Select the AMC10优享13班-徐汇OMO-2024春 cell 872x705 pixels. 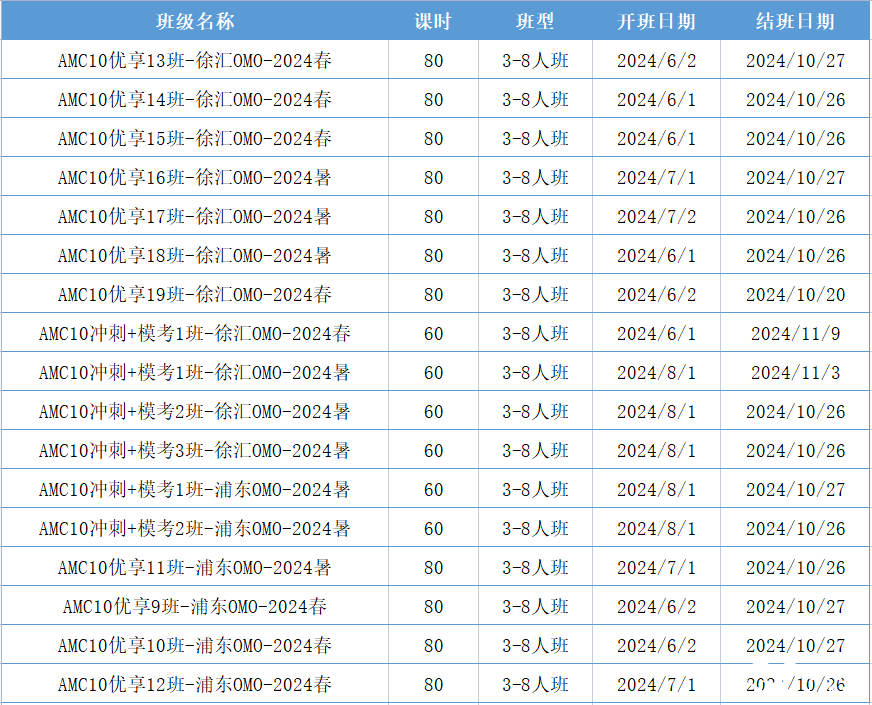(x=195, y=60)
